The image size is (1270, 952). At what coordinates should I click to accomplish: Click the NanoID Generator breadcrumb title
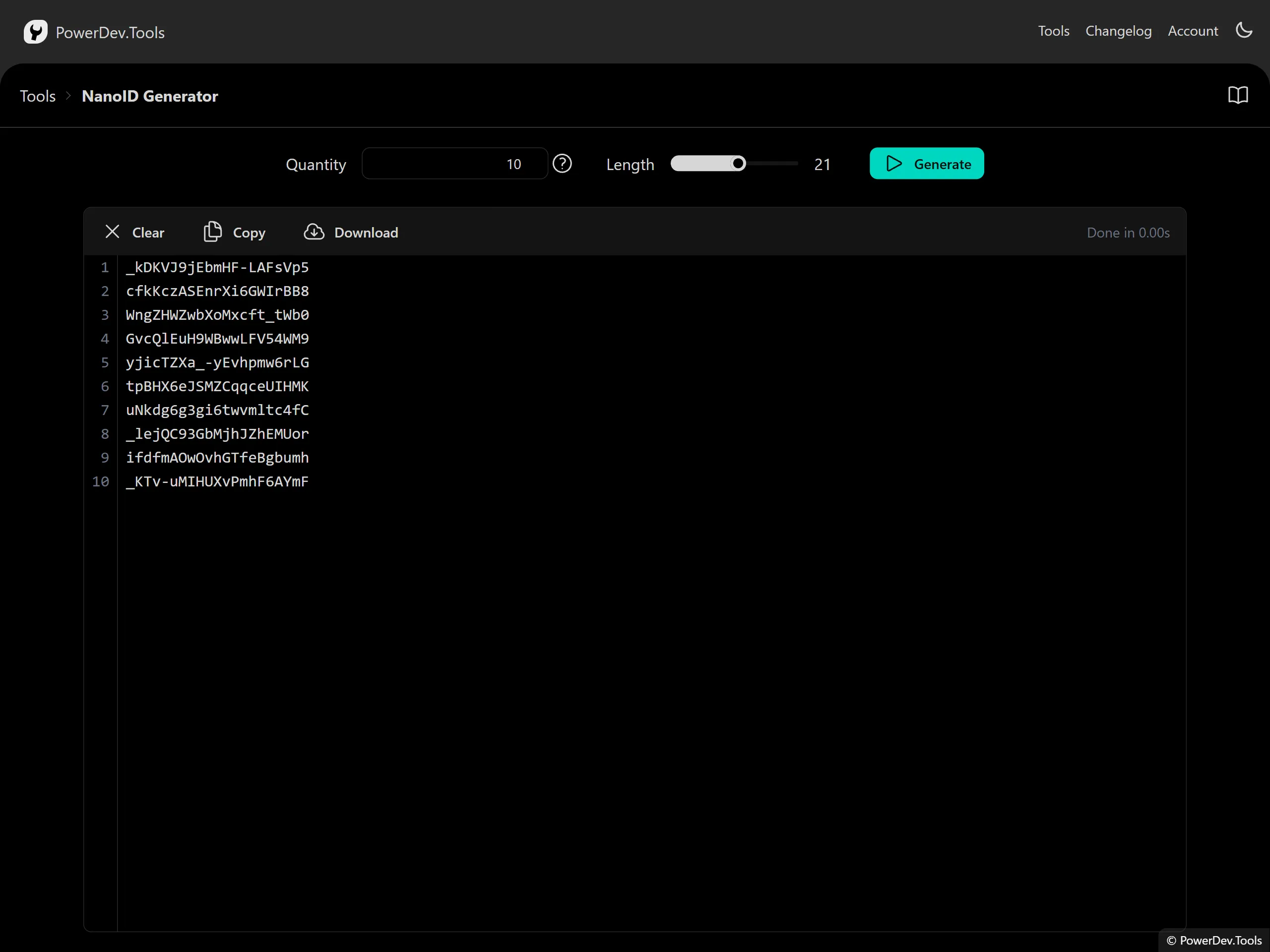coord(150,96)
